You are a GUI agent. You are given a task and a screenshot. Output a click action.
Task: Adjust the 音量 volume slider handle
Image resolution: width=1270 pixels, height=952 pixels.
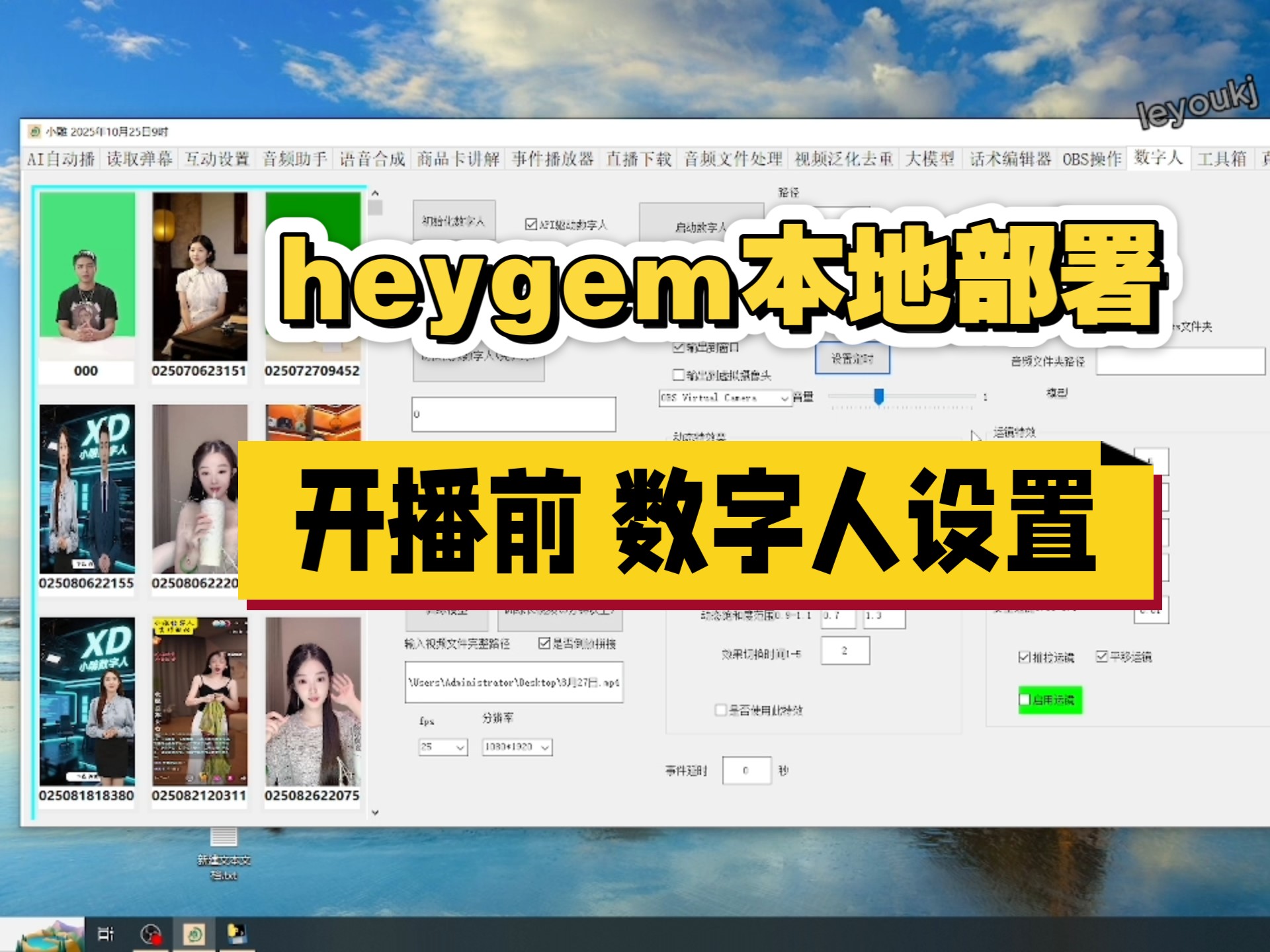point(879,396)
